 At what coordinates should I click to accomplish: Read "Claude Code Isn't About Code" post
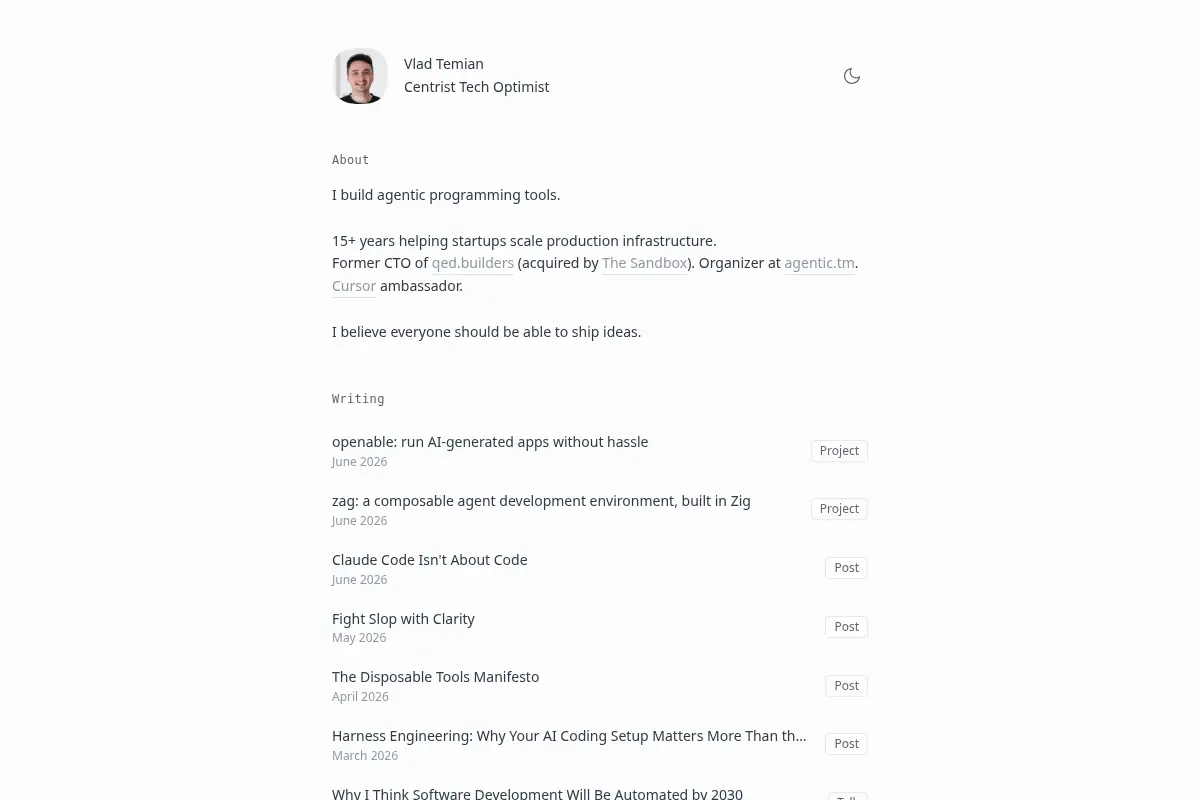point(430,560)
